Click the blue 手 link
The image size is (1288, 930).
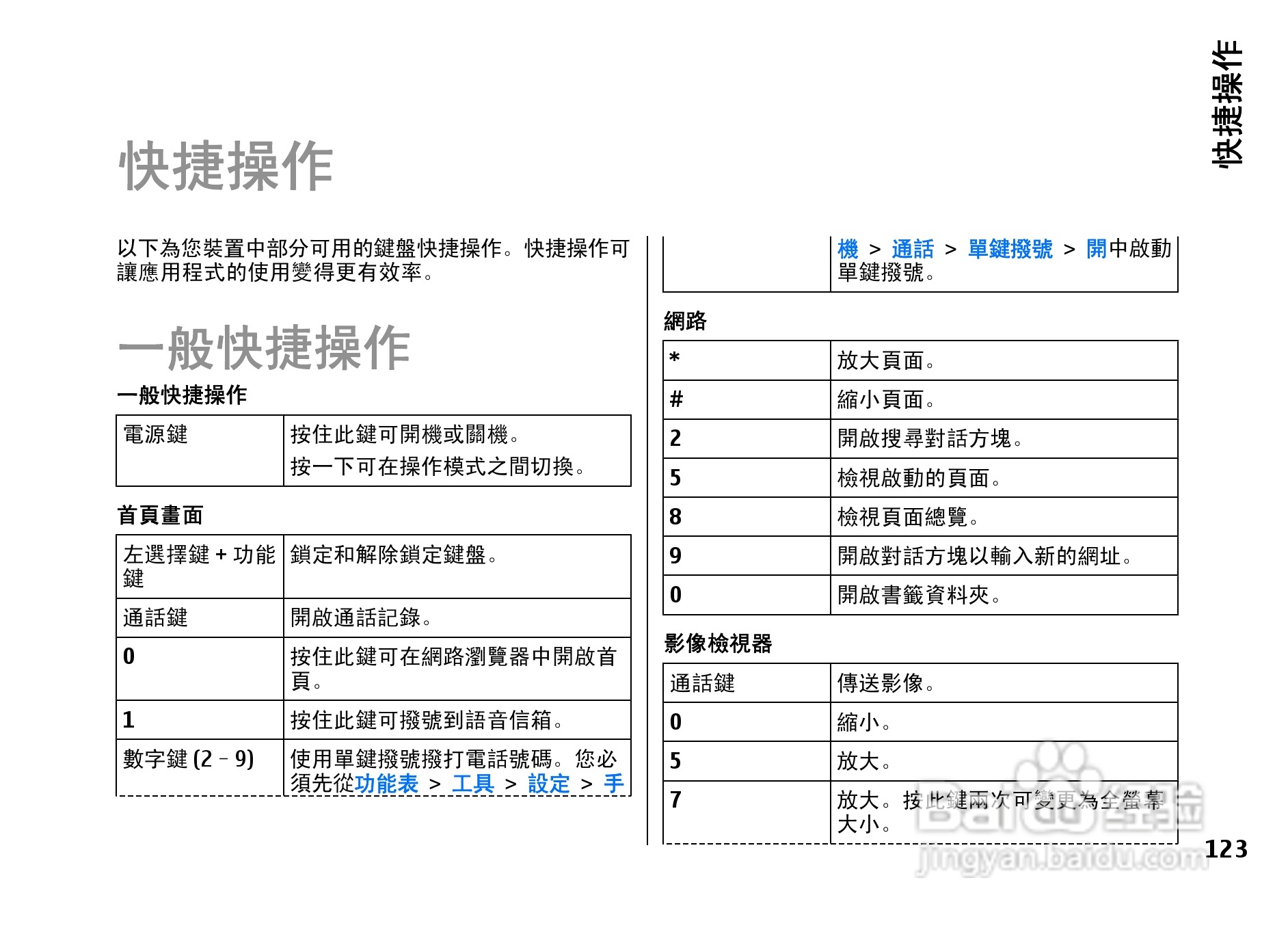pyautogui.click(x=614, y=784)
